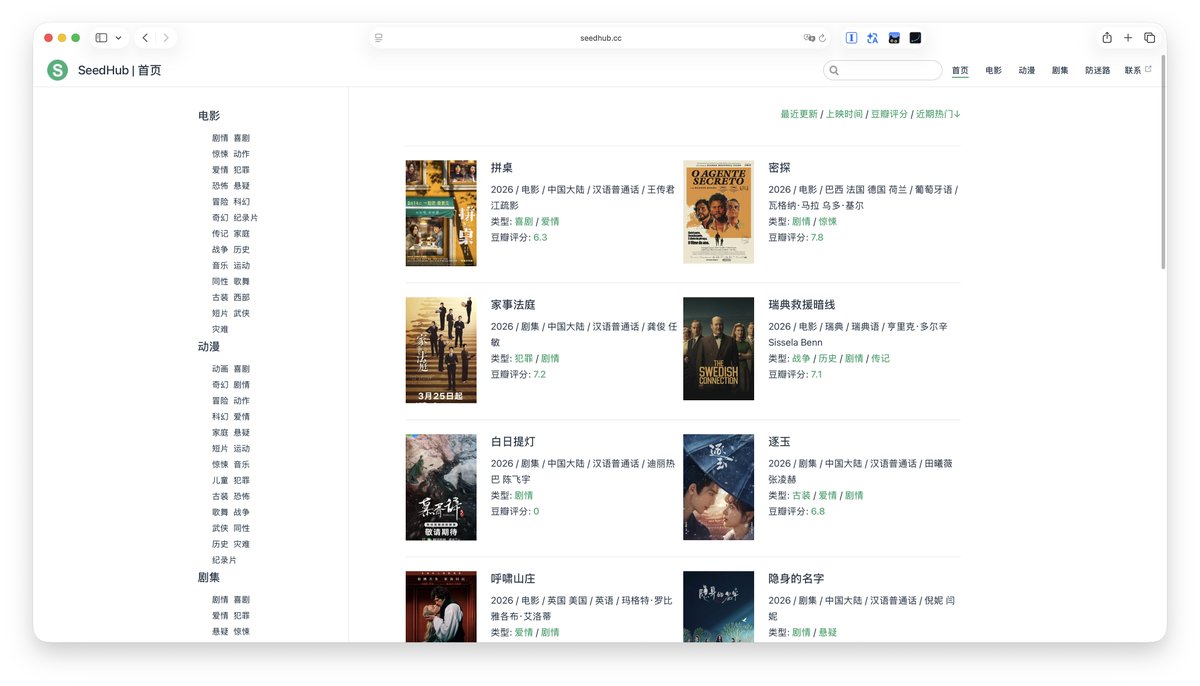Open the 家事法庭 poster thumbnail
The image size is (1200, 686).
tap(441, 350)
